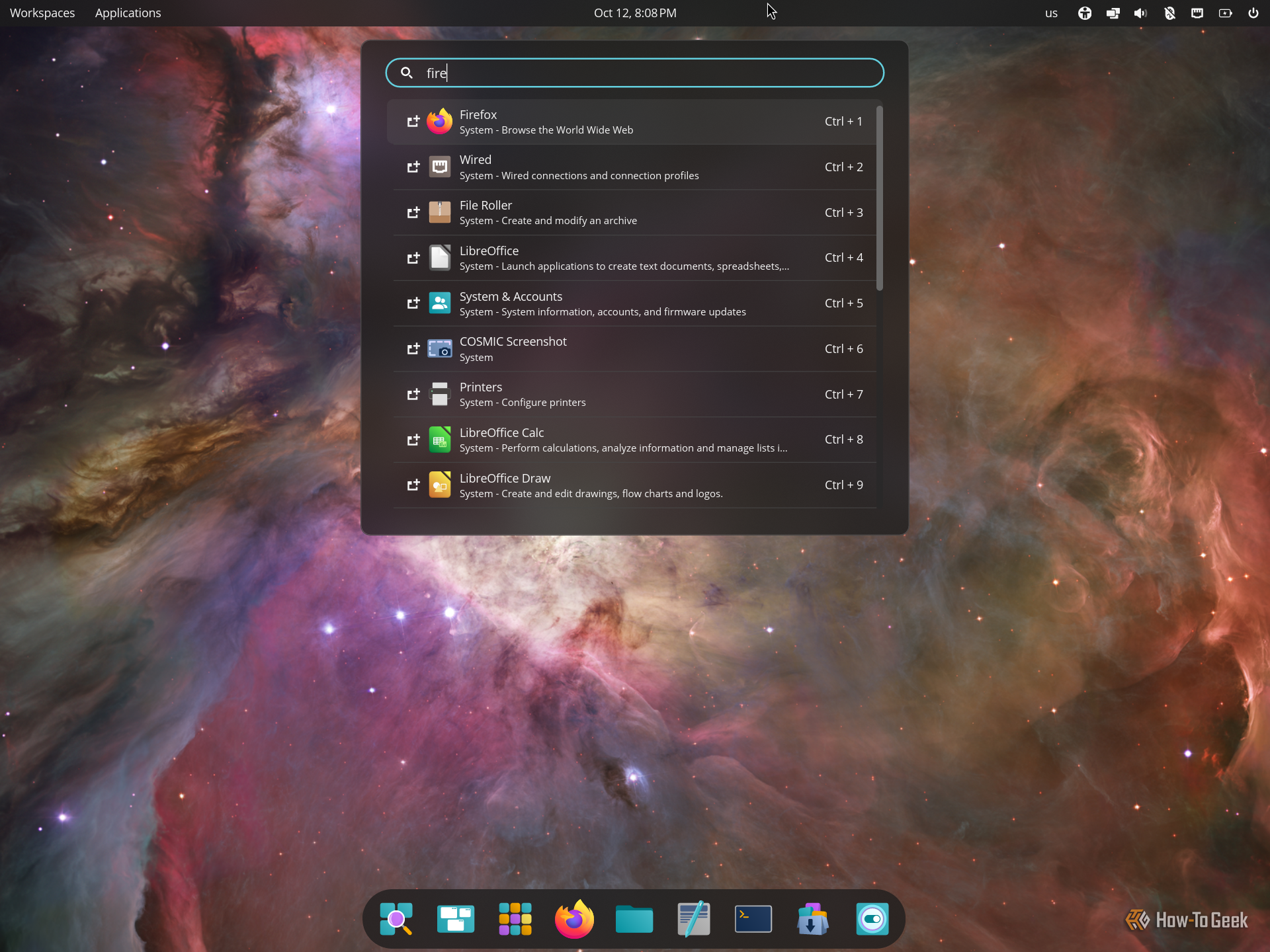Open the text editor in dock

694,919
